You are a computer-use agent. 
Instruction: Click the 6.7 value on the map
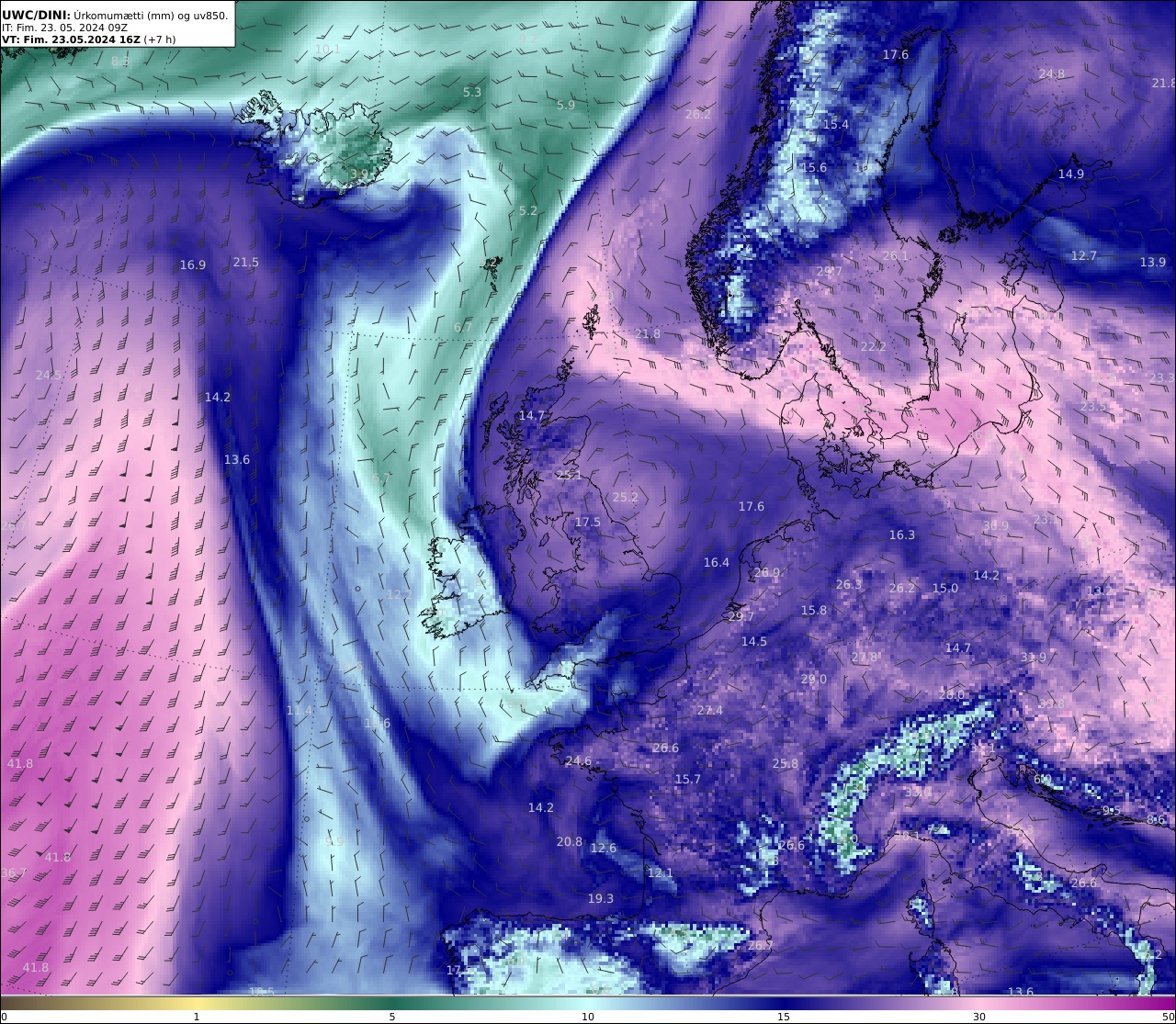click(x=463, y=327)
